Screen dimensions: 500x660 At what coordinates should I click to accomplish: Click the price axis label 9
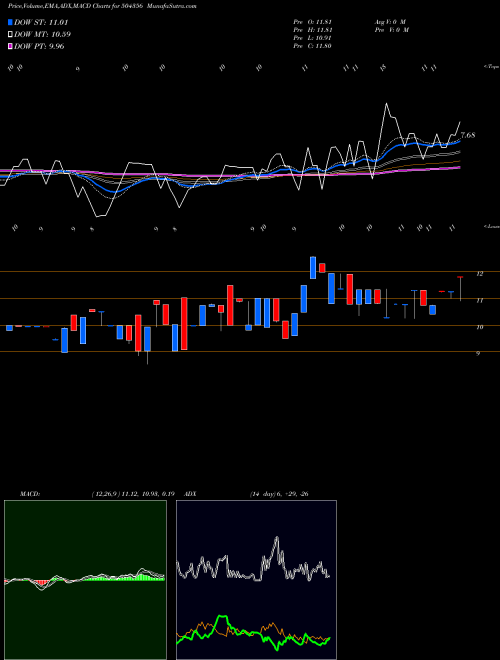(x=478, y=354)
